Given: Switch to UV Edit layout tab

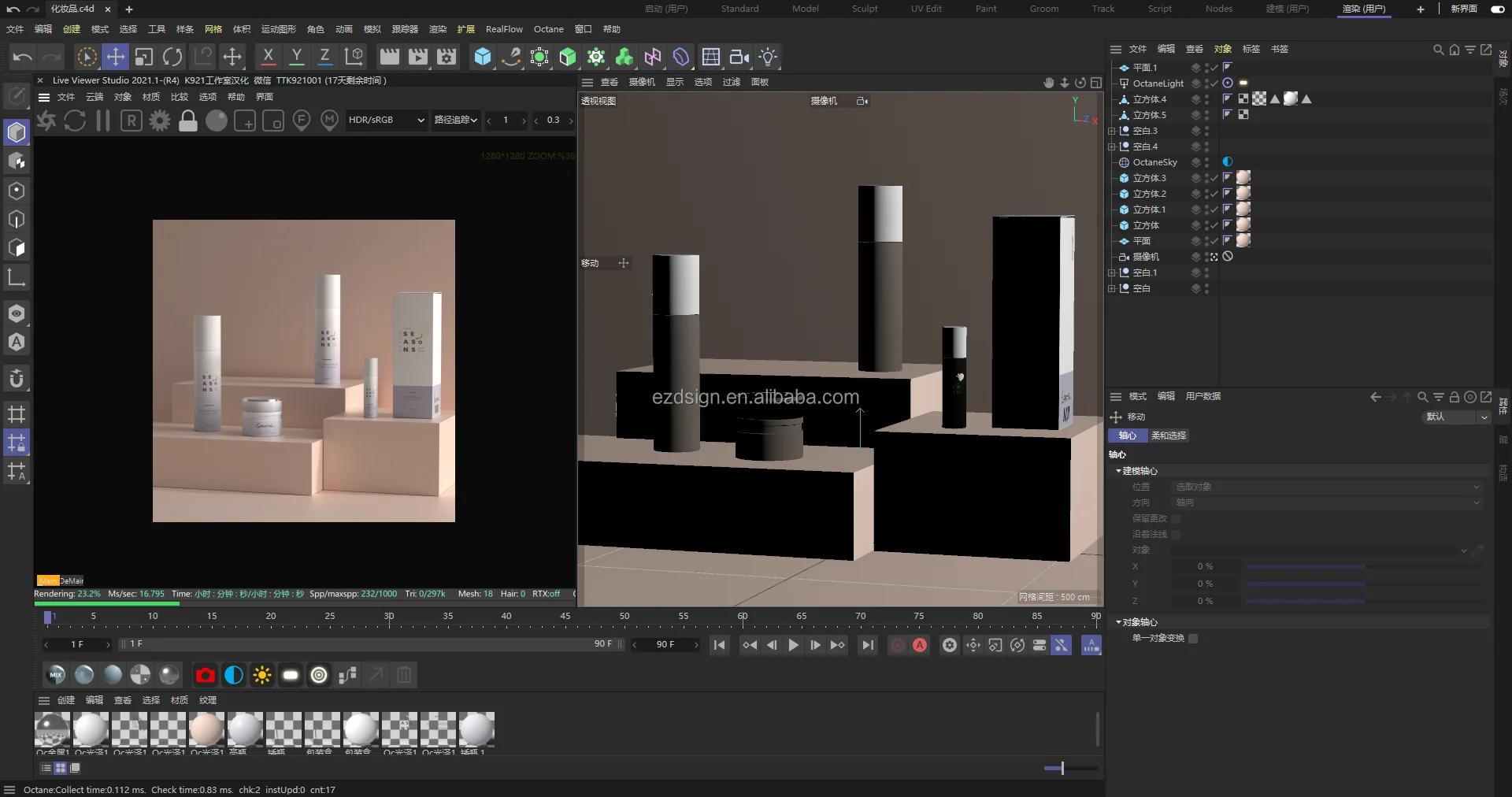Looking at the screenshot, I should click(926, 9).
